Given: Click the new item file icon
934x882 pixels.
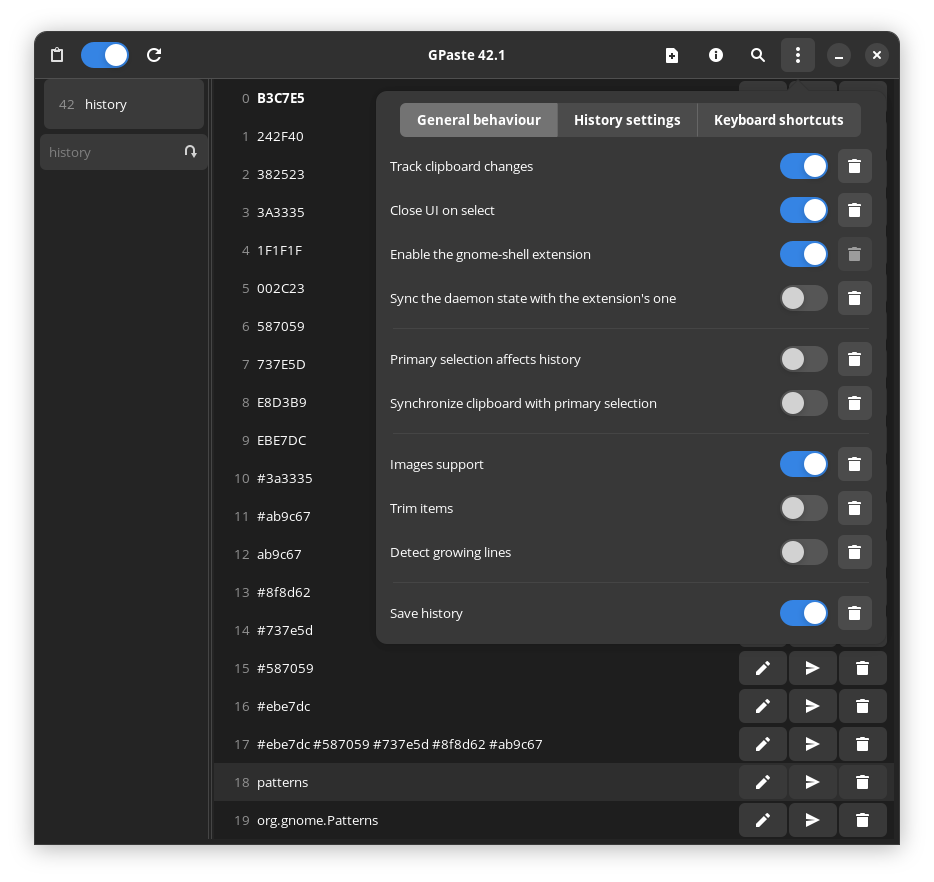Looking at the screenshot, I should coord(672,55).
